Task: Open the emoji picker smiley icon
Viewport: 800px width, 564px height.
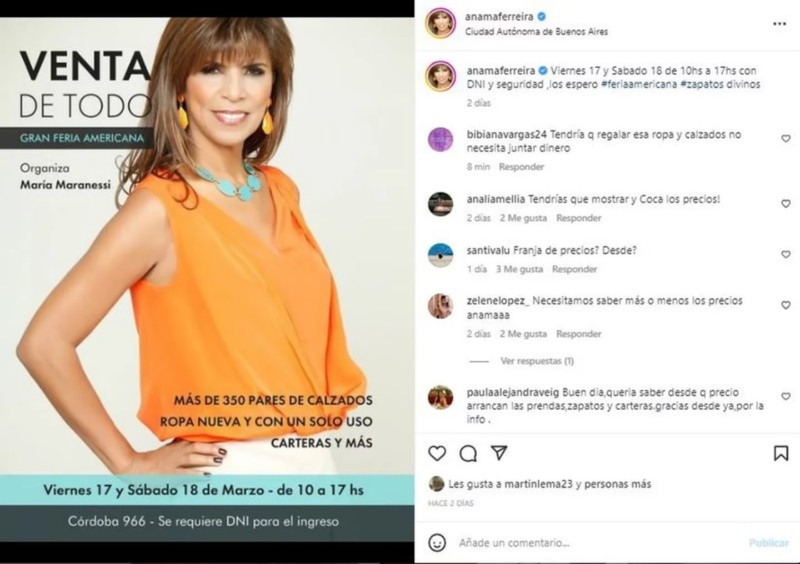Action: coord(437,543)
